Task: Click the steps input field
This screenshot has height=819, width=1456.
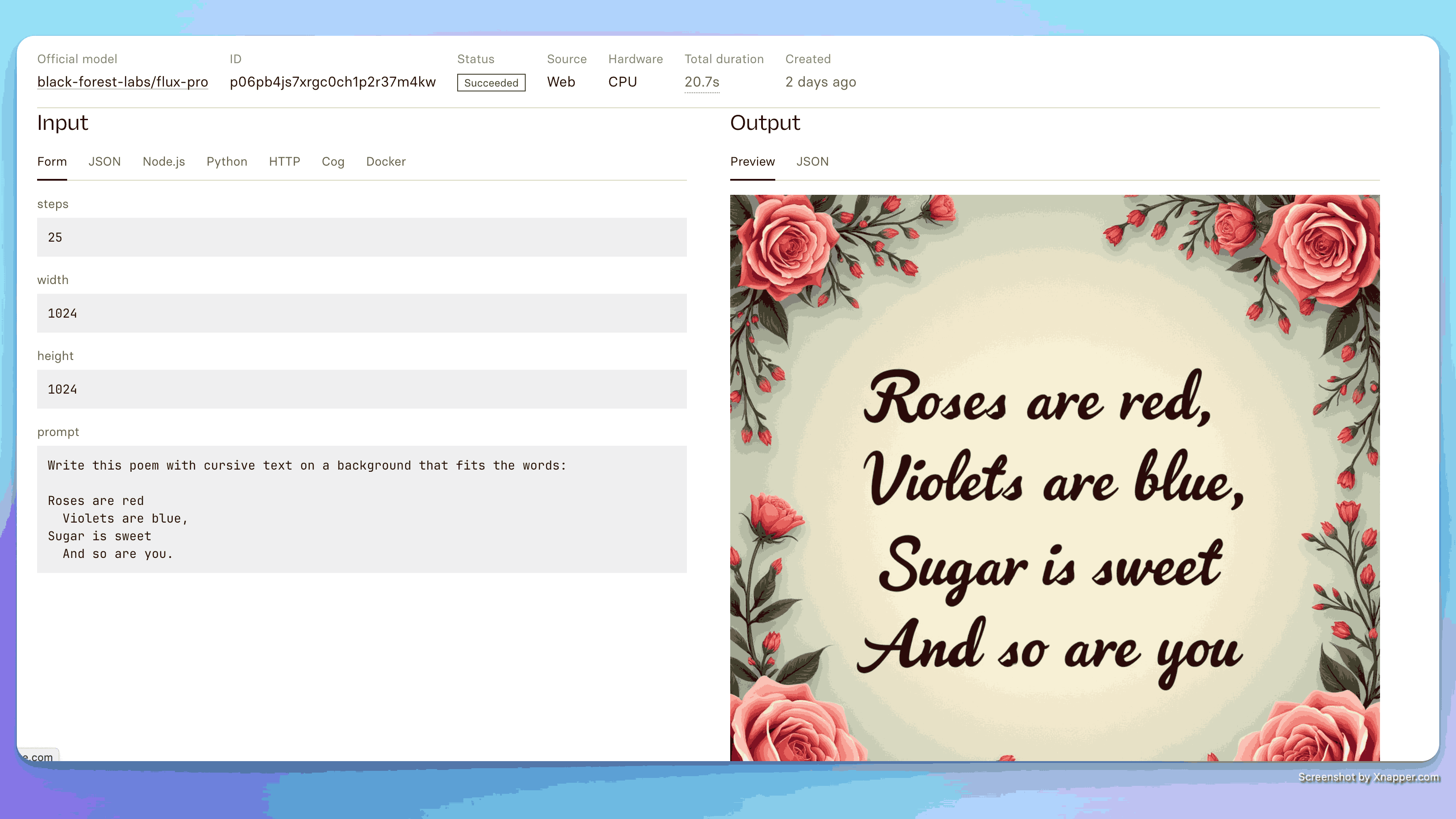Action: tap(362, 237)
